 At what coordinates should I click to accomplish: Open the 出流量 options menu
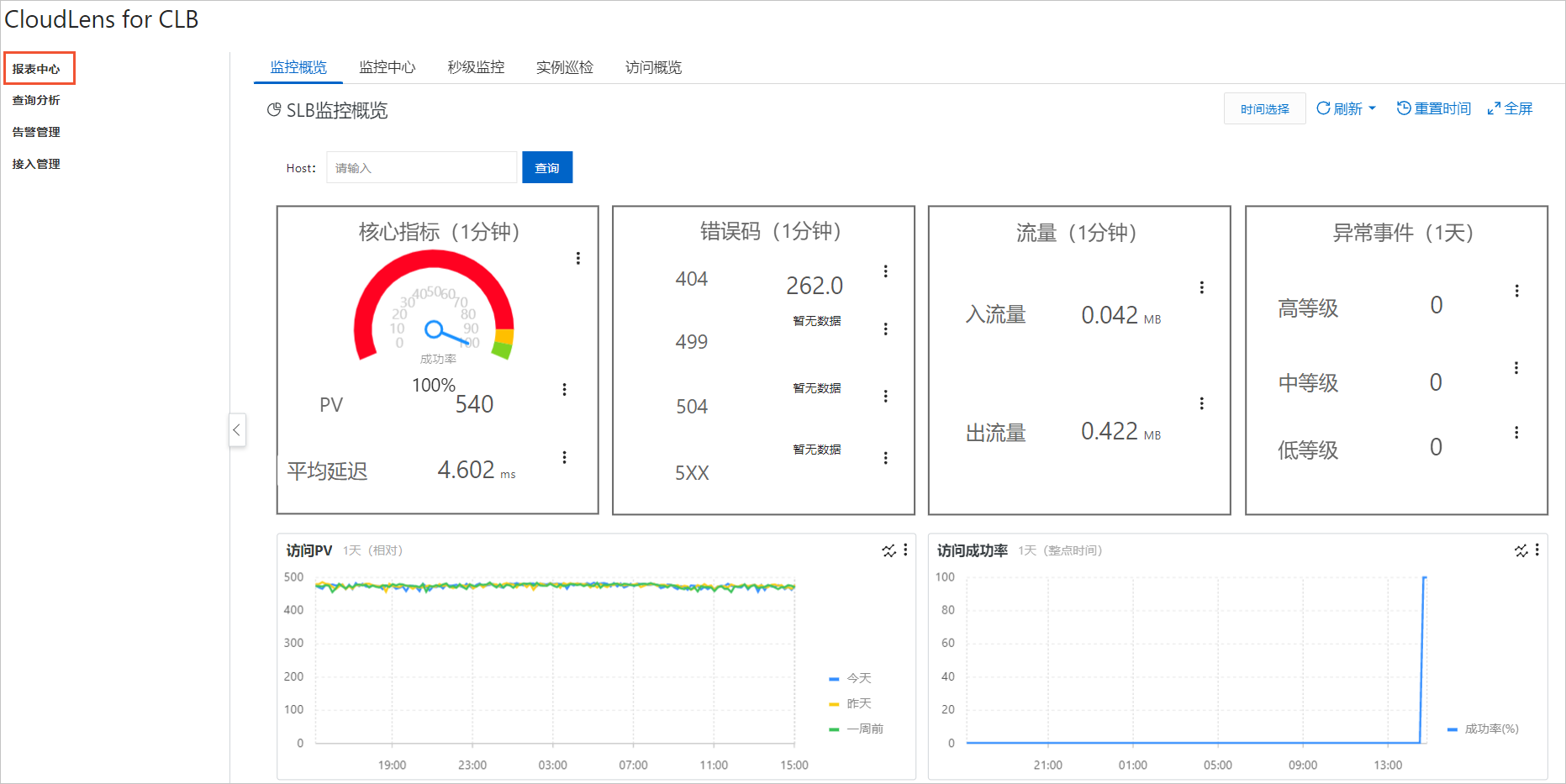pos(1201,403)
